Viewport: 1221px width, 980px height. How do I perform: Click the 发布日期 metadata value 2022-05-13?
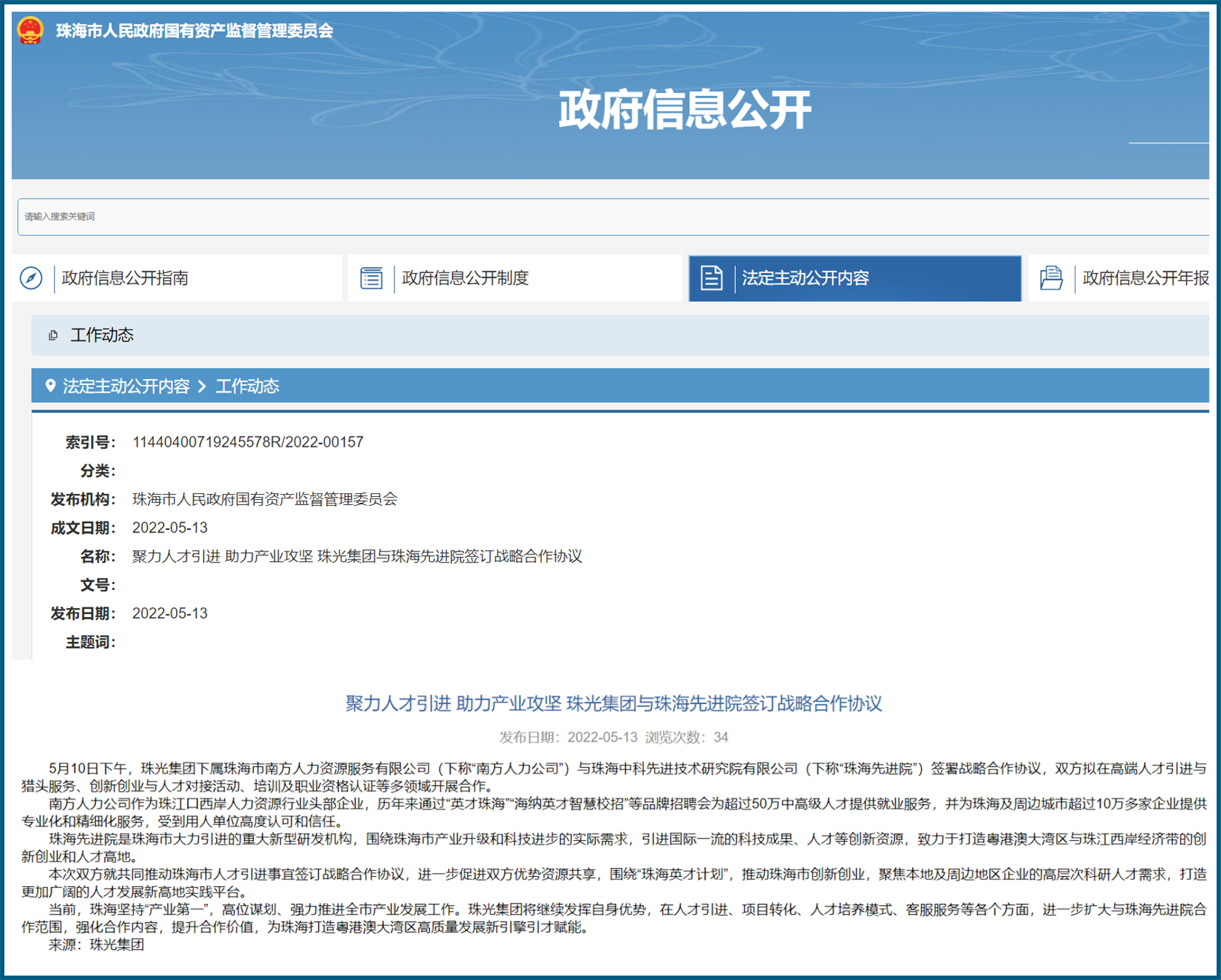click(170, 613)
